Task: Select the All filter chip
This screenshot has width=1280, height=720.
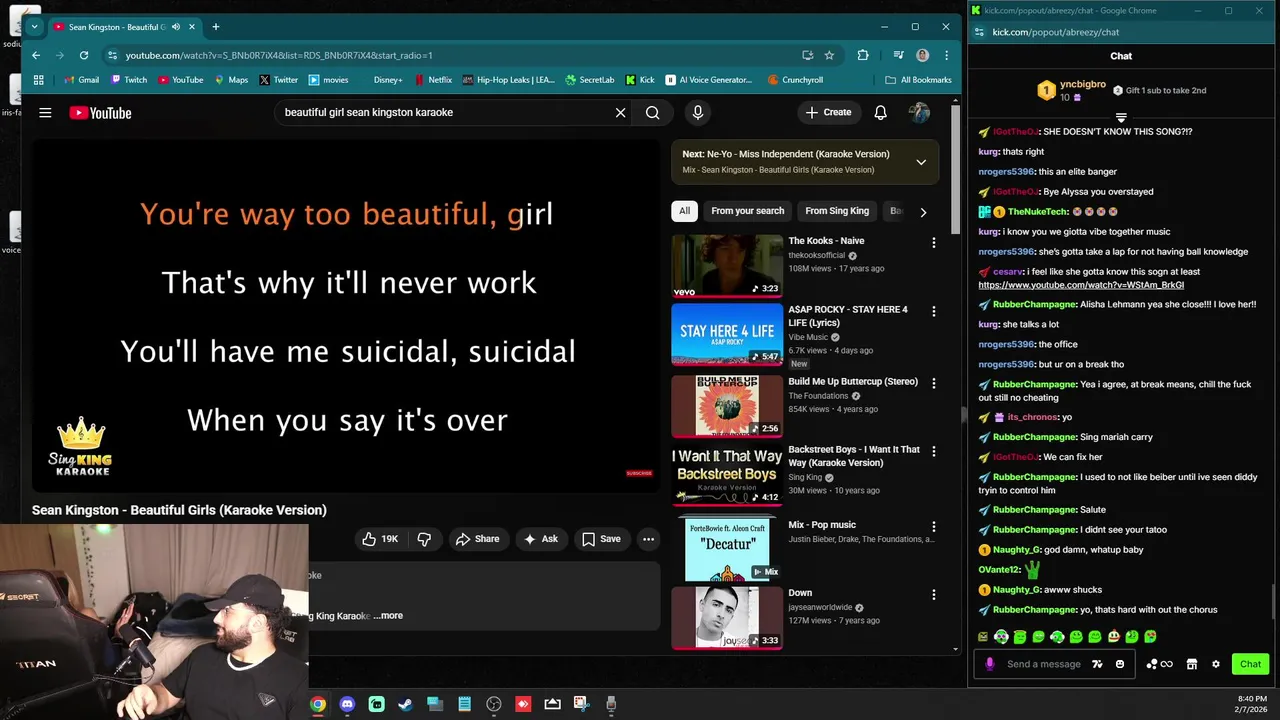Action: click(x=684, y=211)
